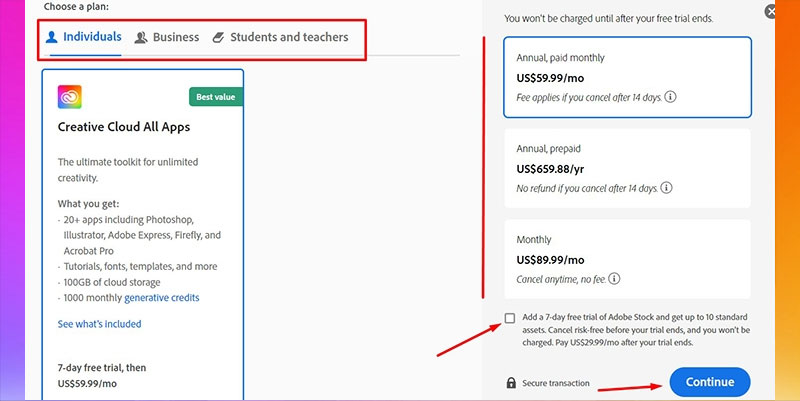Open the Business tab
This screenshot has height=401, width=800.
(176, 38)
